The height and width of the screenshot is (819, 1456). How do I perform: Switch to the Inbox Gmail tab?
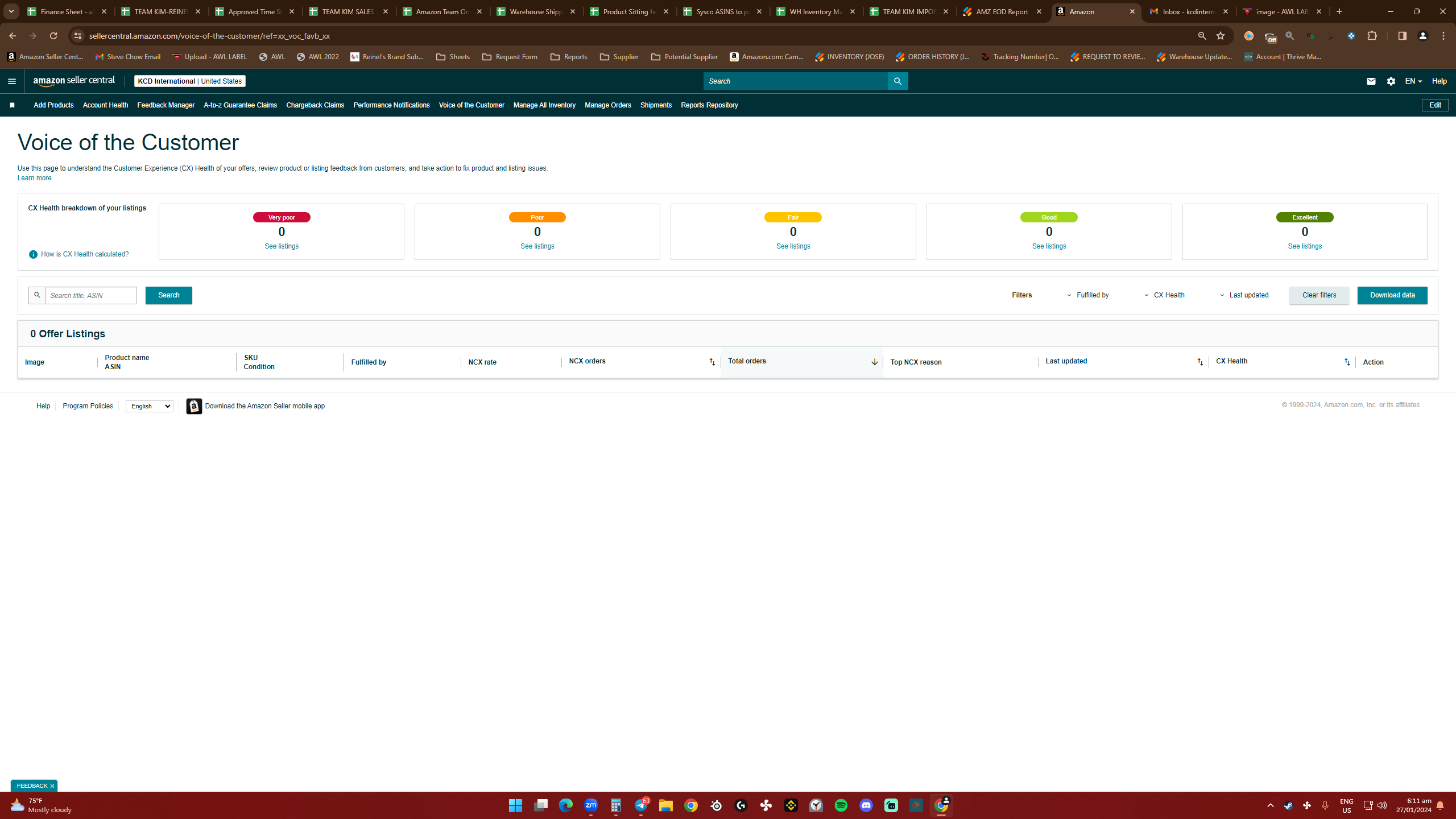[x=1189, y=11]
